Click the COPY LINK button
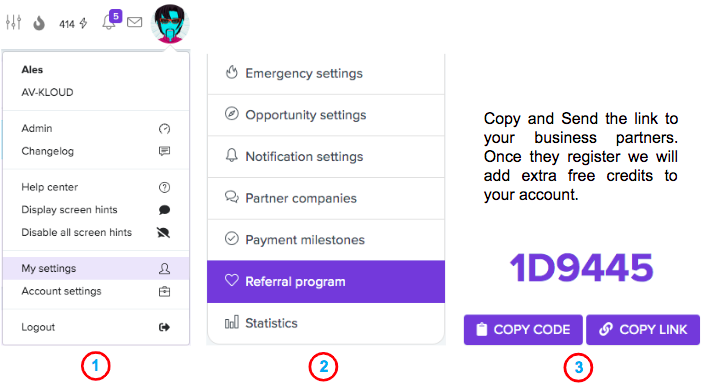The image size is (706, 386). 643,330
